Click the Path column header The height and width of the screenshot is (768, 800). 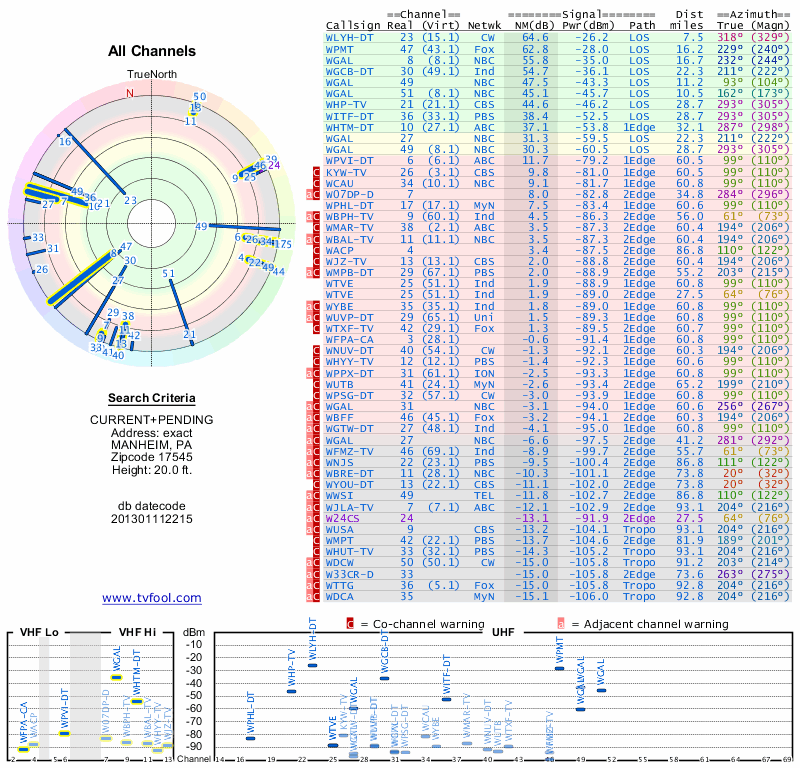[642, 26]
